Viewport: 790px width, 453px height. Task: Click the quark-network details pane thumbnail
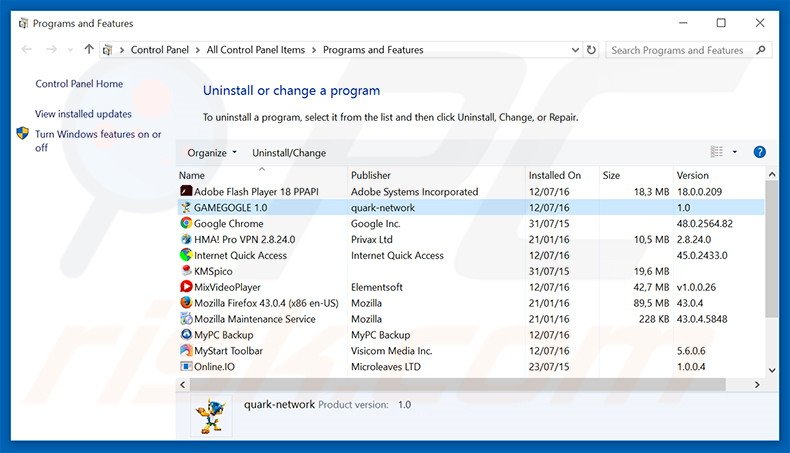(x=211, y=416)
